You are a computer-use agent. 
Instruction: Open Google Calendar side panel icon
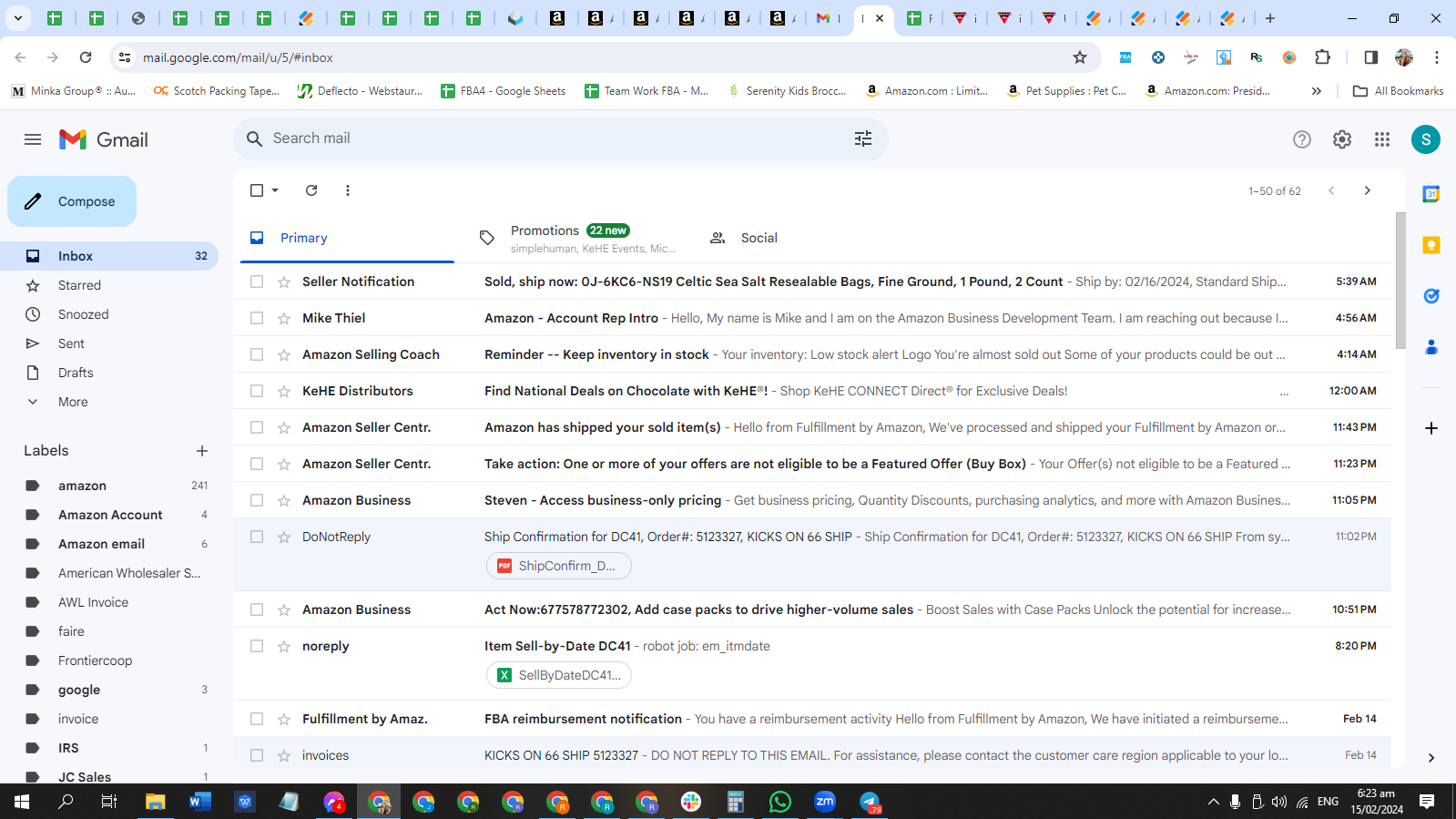1431,194
